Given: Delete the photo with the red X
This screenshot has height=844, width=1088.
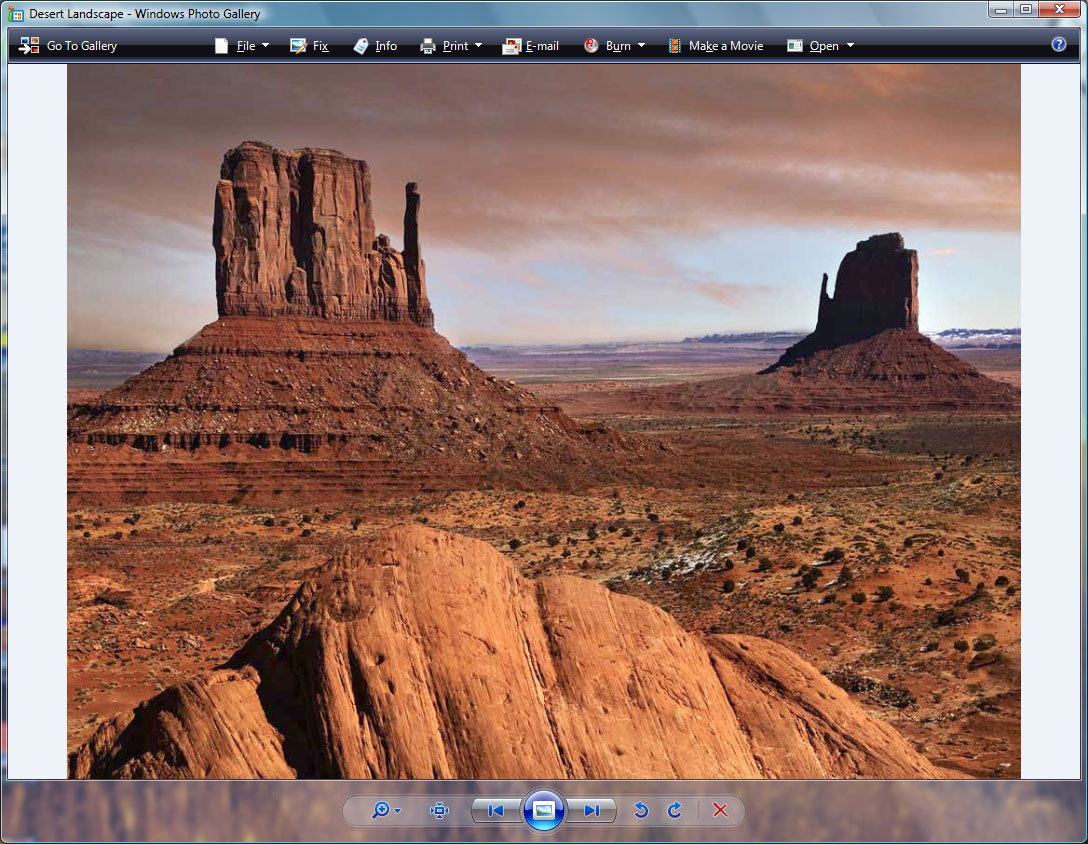Looking at the screenshot, I should [x=720, y=810].
